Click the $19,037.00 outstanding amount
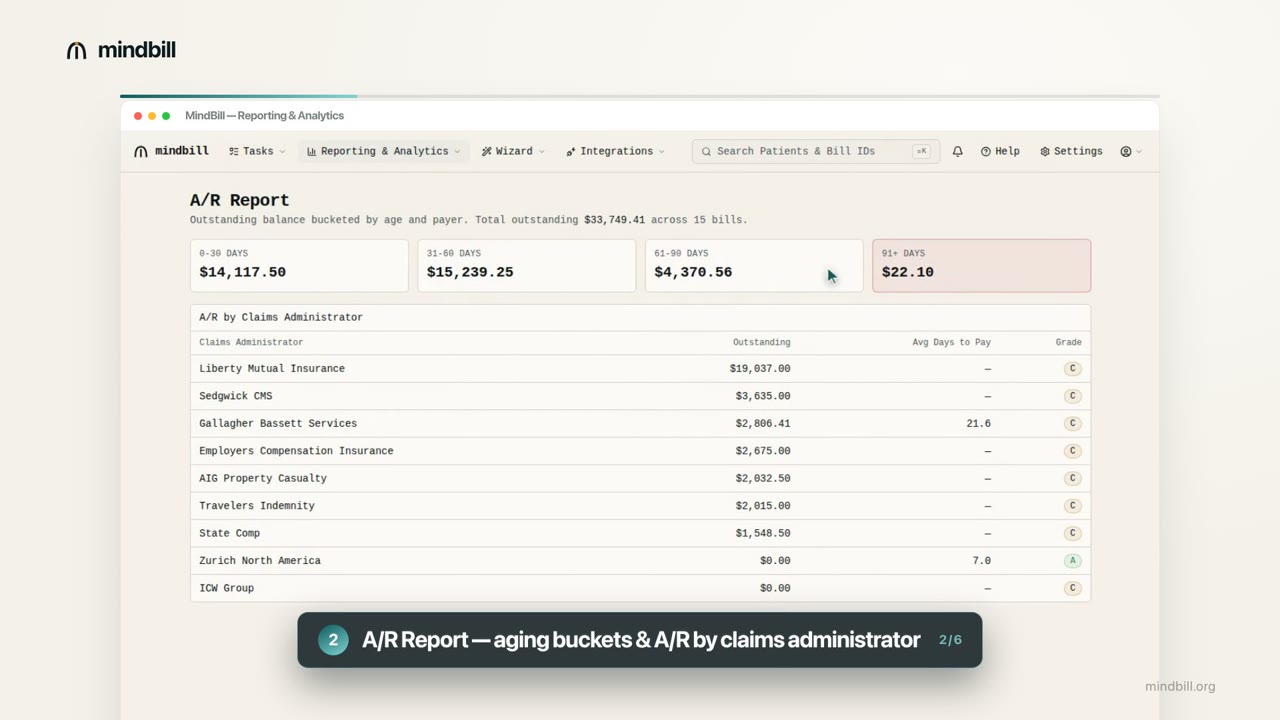 (x=760, y=369)
